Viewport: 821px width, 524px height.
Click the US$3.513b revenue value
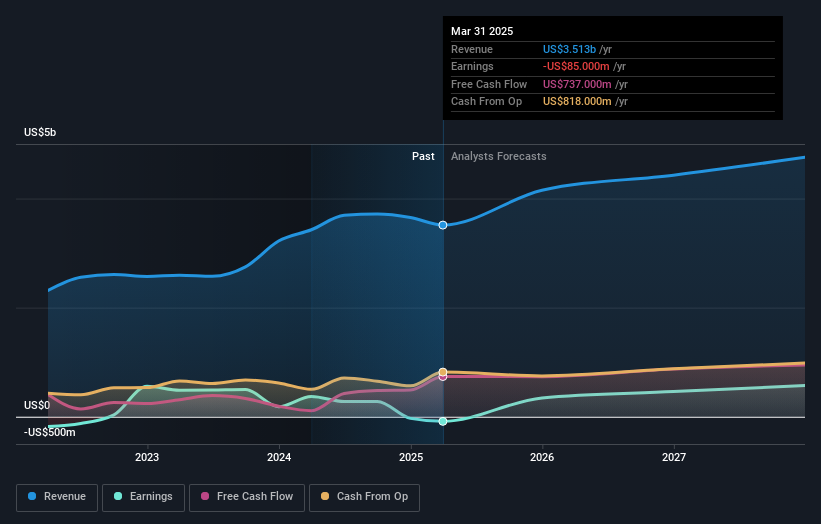(x=569, y=49)
